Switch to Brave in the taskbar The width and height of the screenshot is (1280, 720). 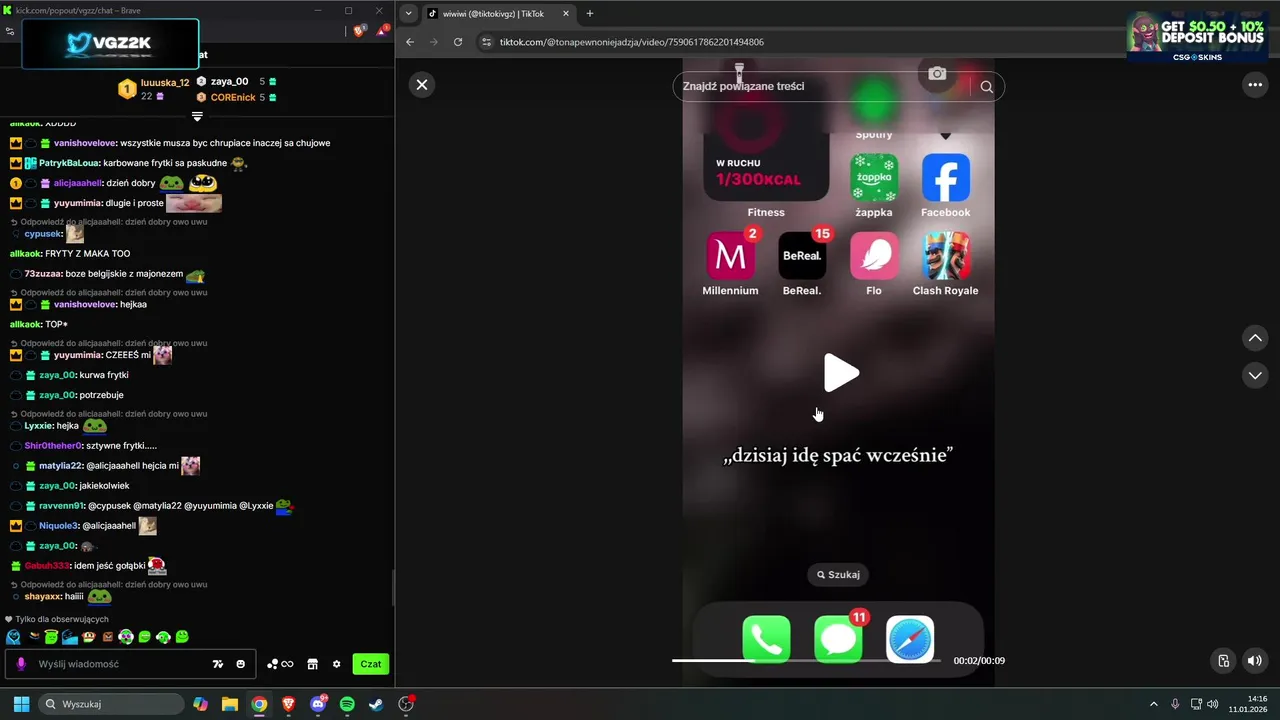point(288,704)
